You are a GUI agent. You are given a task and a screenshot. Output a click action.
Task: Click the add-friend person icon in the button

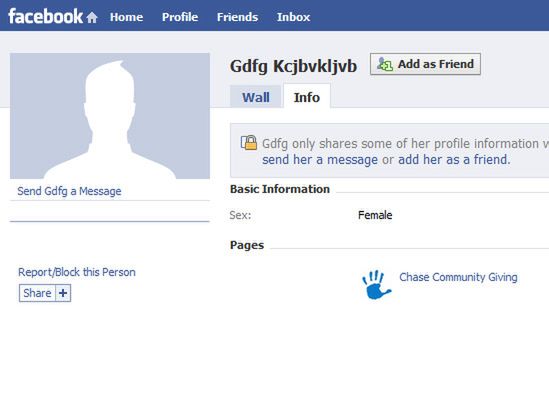(x=385, y=64)
